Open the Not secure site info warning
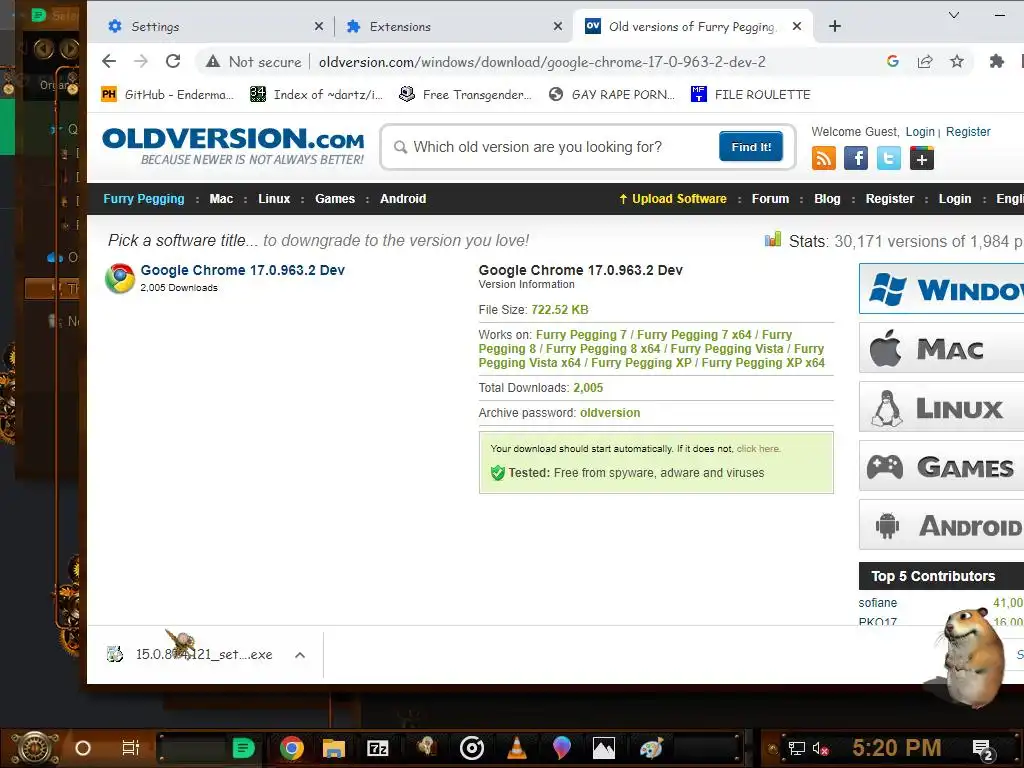The image size is (1024, 768). coord(253,62)
